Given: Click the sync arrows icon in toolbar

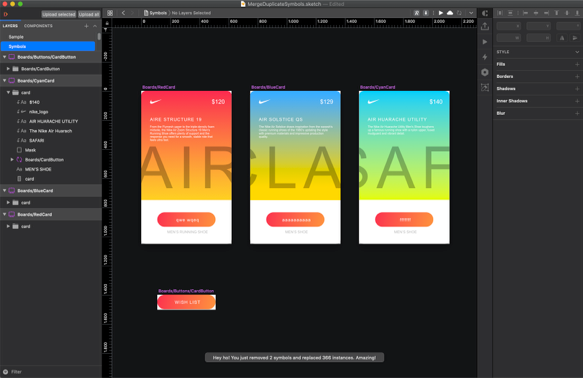Looking at the screenshot, I should [460, 13].
